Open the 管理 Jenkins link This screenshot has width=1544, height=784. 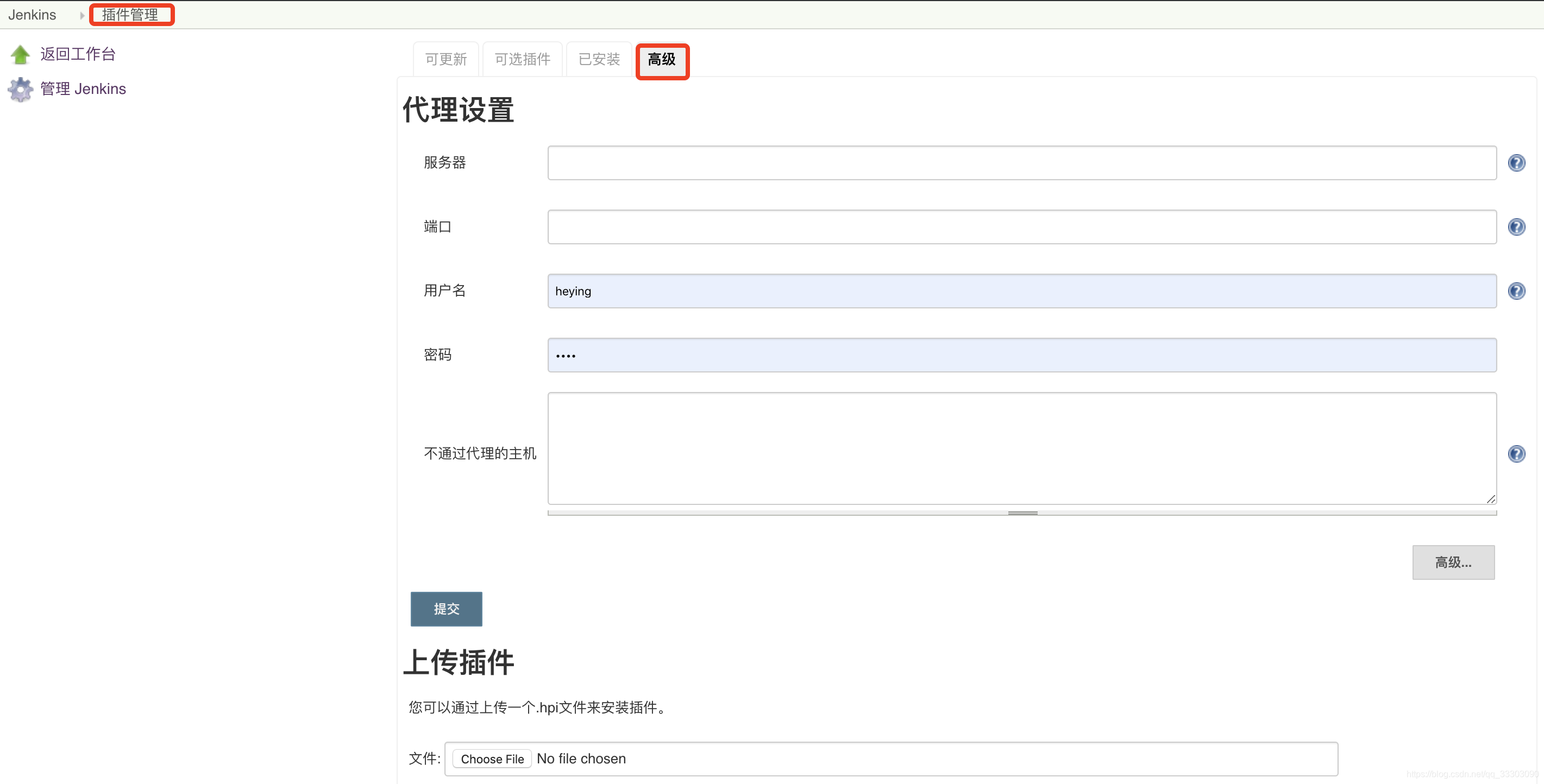point(83,88)
